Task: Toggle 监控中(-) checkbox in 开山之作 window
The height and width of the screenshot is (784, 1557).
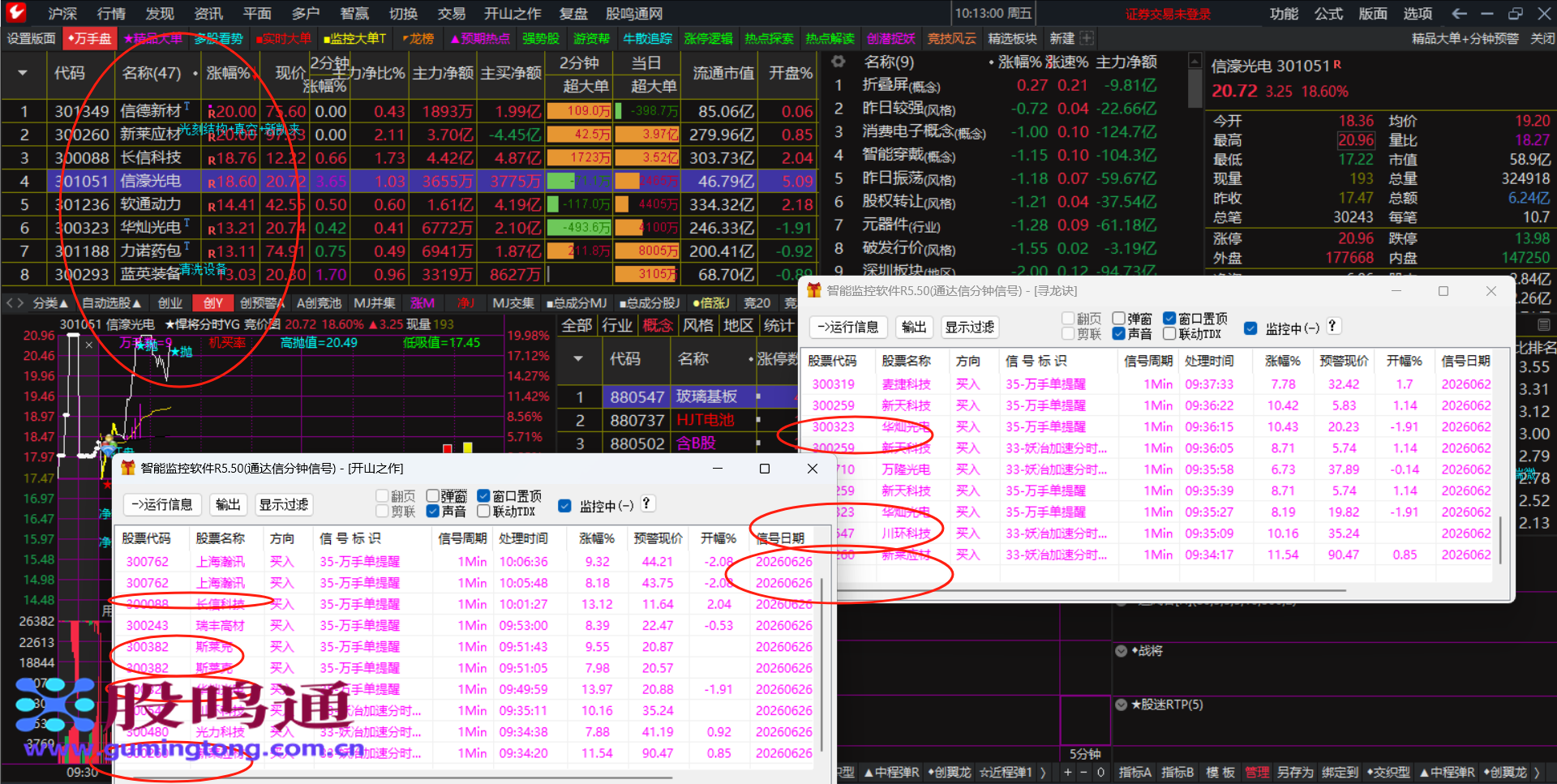Action: pyautogui.click(x=565, y=506)
